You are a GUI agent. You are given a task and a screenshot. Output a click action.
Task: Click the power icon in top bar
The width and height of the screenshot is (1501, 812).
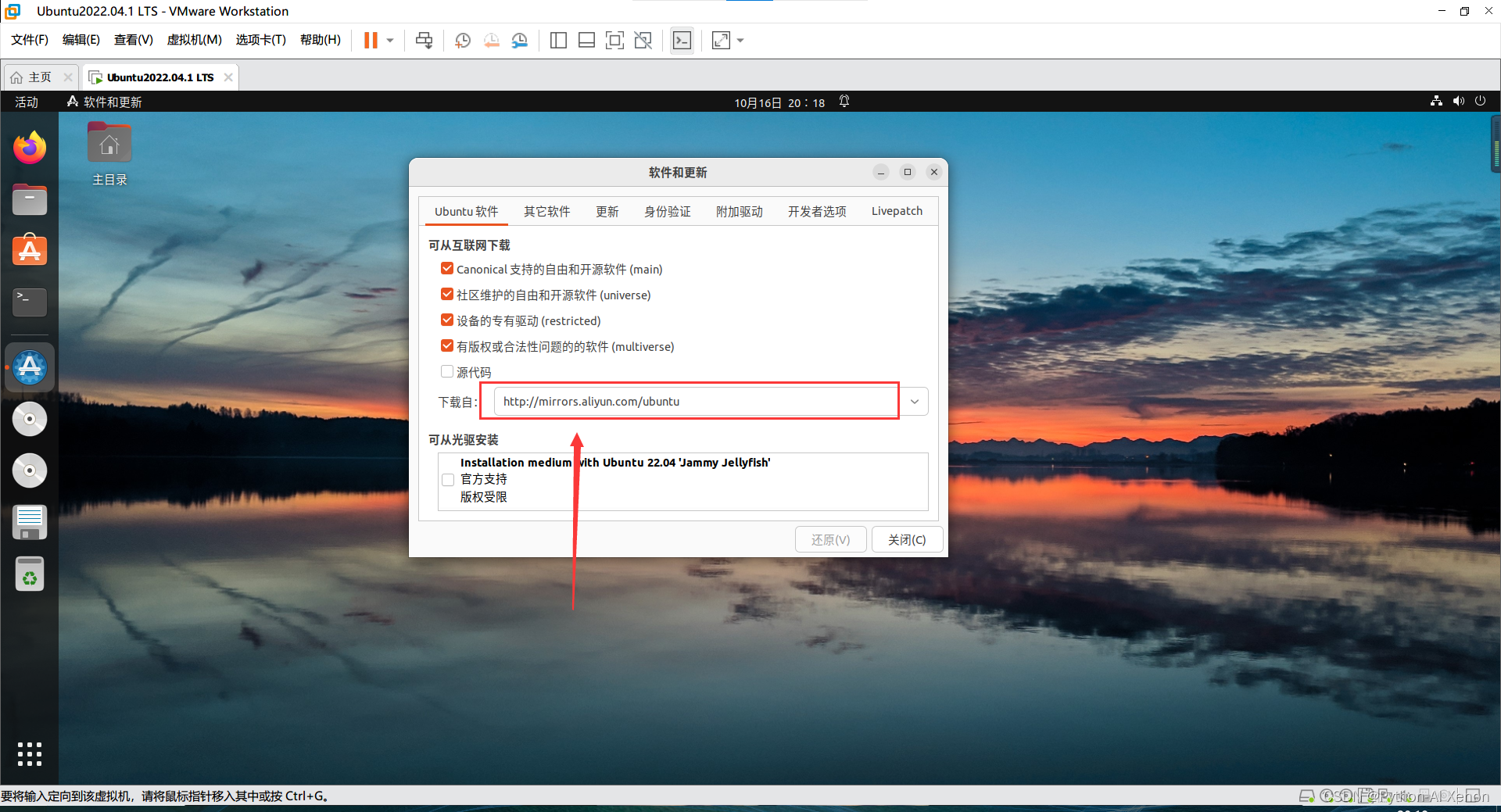[x=1480, y=102]
